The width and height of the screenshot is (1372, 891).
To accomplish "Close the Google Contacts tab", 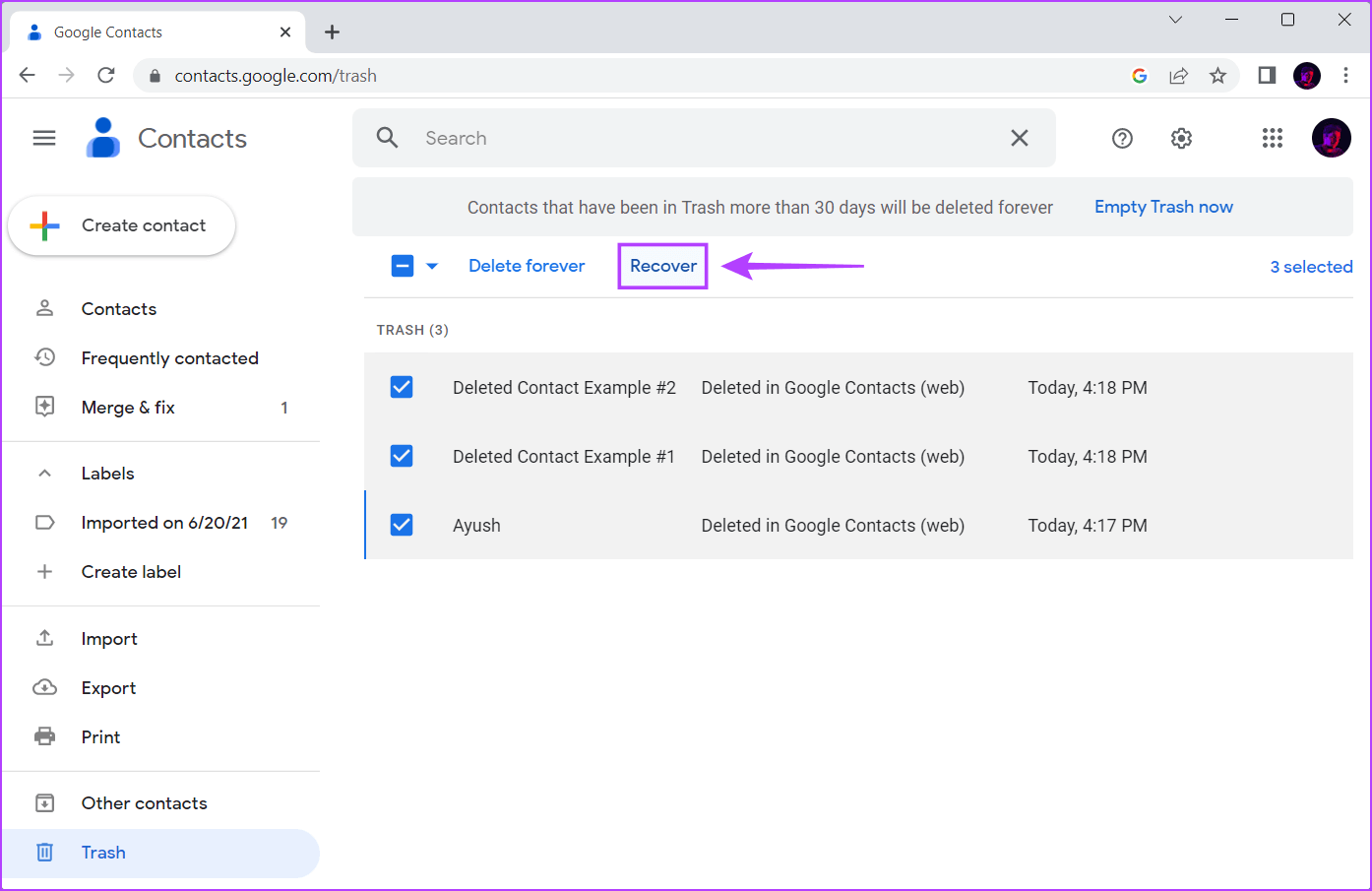I will 285,32.
